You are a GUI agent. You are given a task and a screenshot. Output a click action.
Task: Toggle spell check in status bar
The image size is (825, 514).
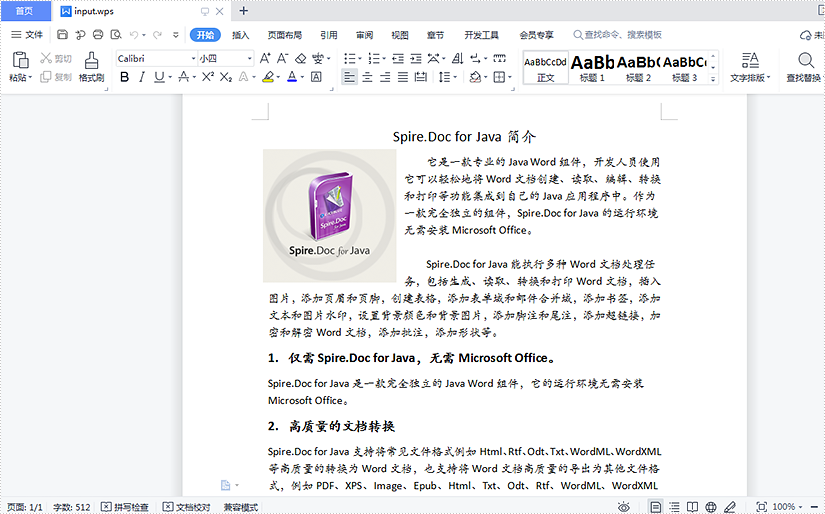coord(125,507)
